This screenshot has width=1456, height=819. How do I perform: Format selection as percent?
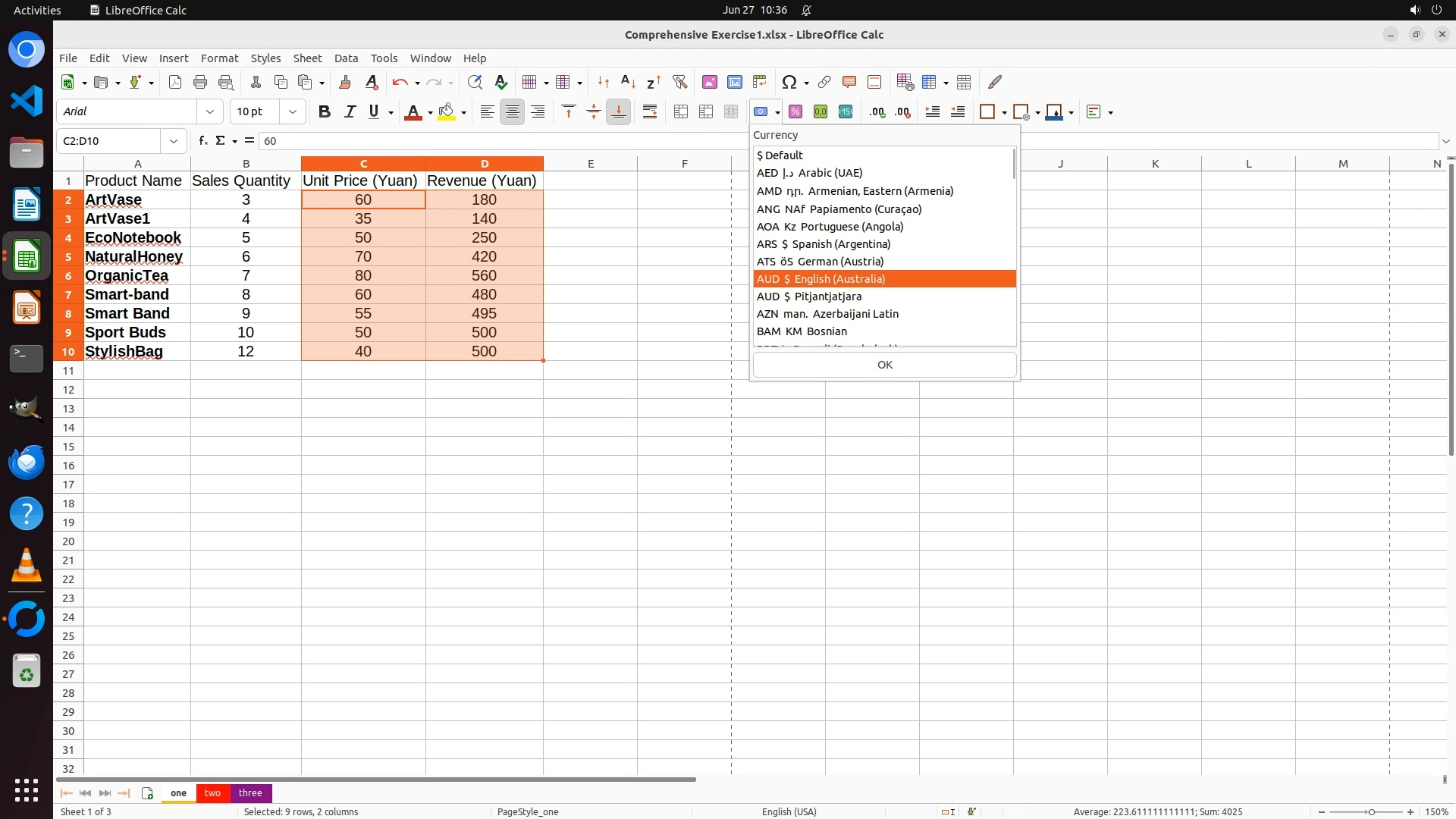pos(795,112)
